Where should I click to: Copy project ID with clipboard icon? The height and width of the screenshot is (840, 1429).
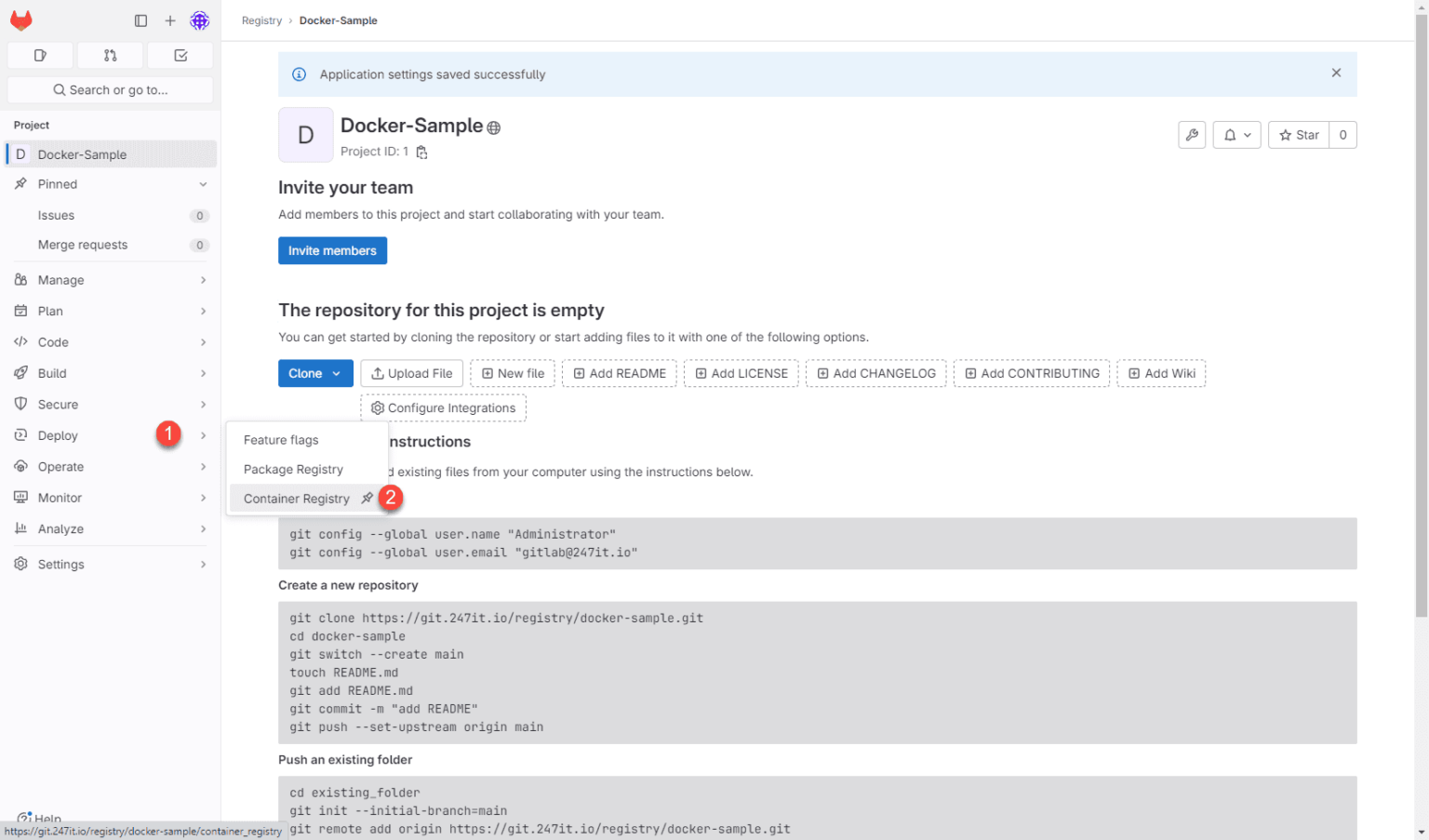pos(421,153)
